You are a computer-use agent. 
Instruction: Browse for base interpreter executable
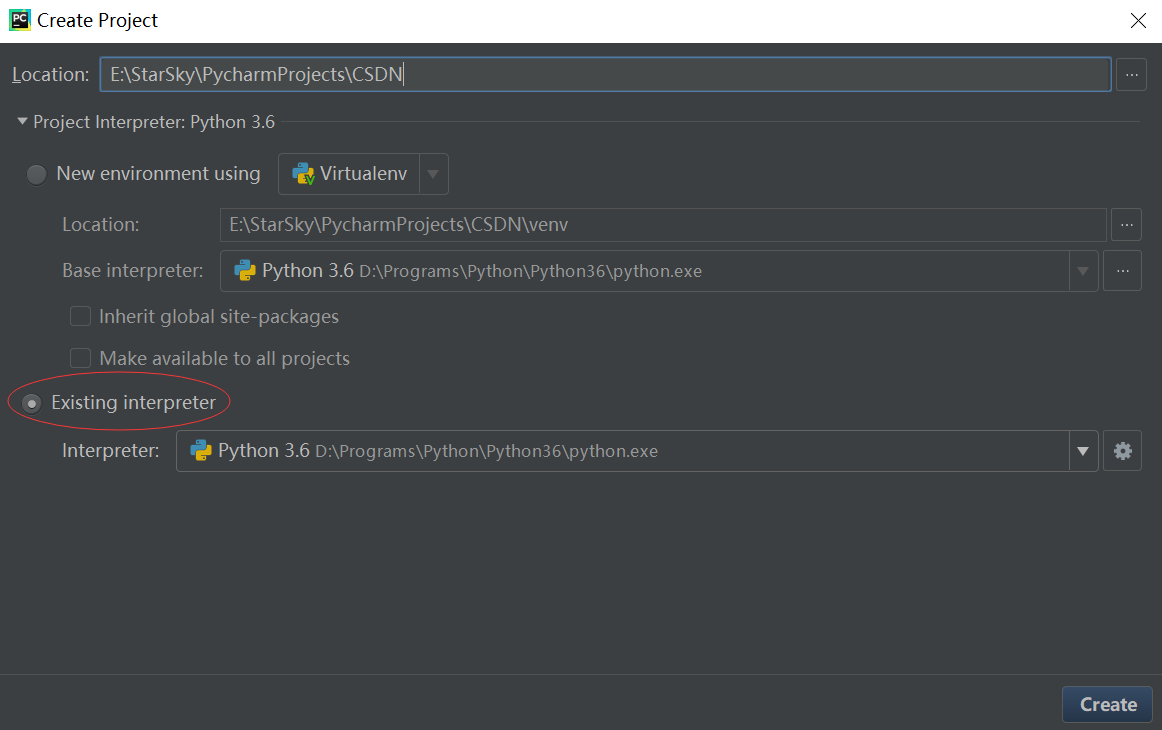point(1122,271)
